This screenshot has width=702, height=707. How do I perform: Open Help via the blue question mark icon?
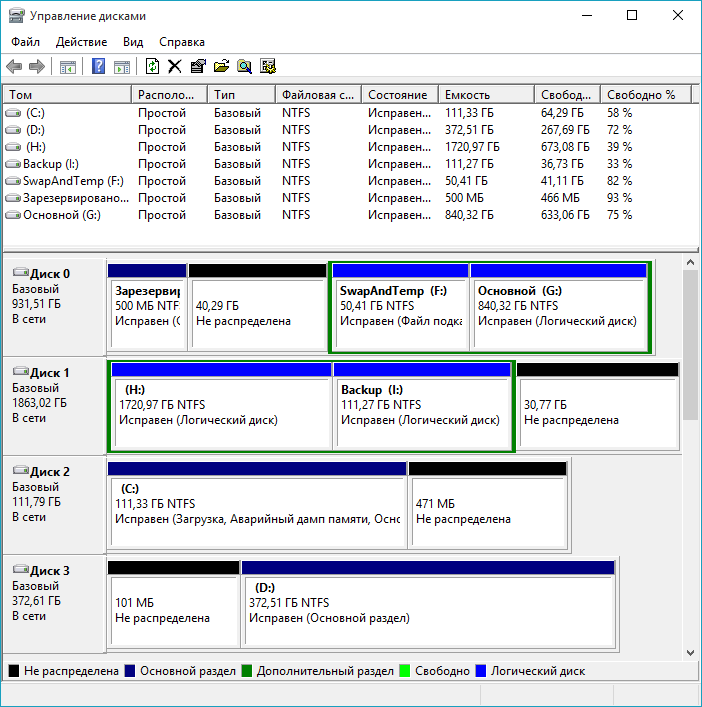(98, 66)
